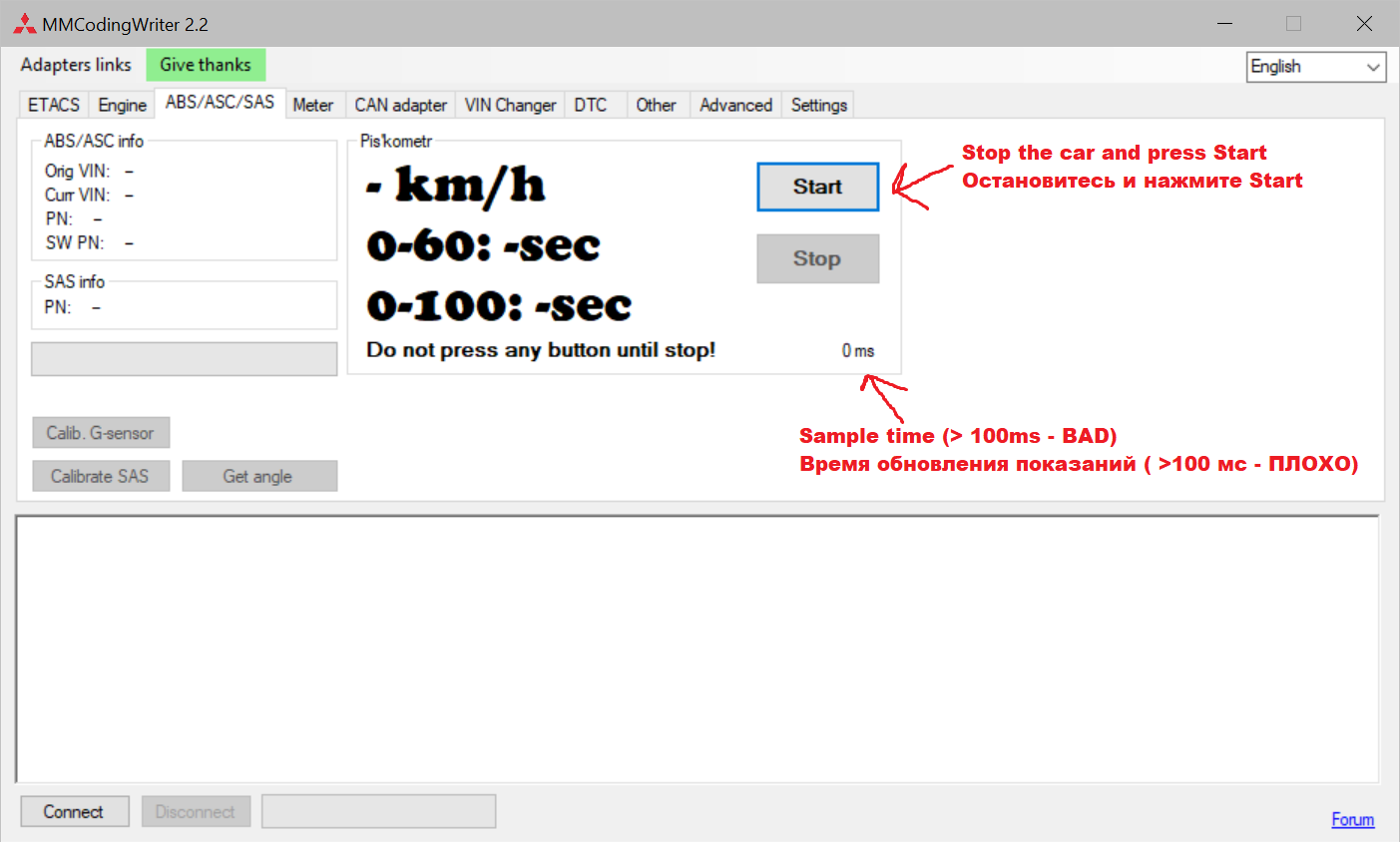Switch to the ETACS tab
Screen dimensions: 1400x842
(x=54, y=106)
